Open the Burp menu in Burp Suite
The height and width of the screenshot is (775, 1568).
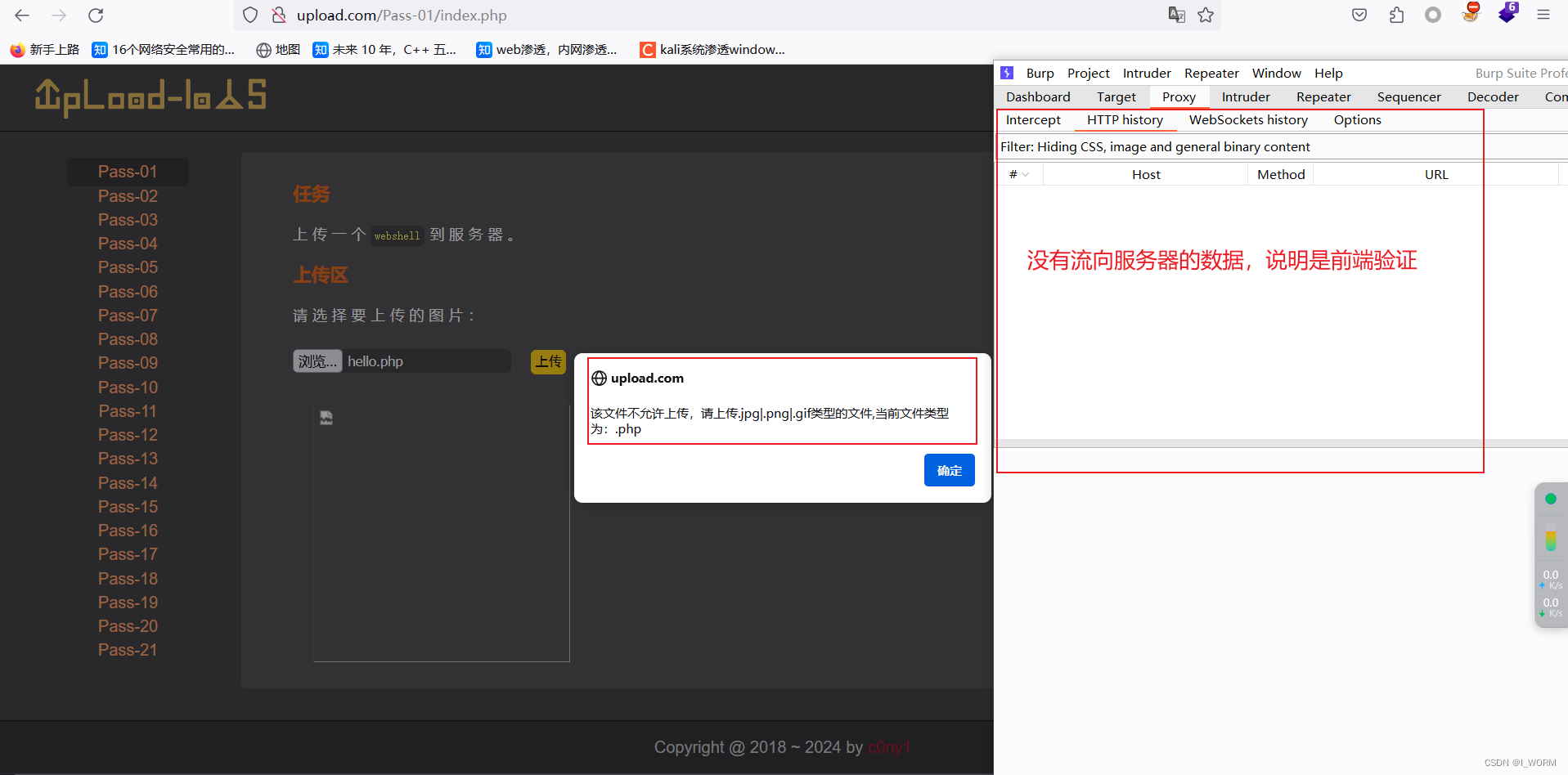pos(1040,73)
